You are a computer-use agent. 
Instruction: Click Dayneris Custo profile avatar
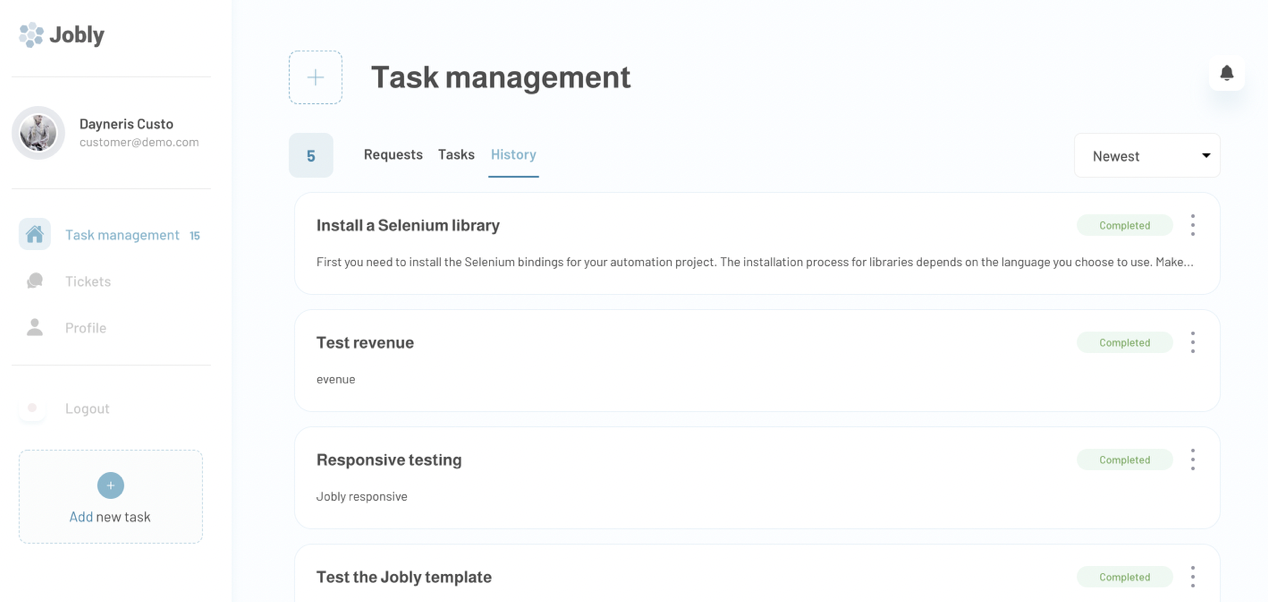pyautogui.click(x=38, y=133)
